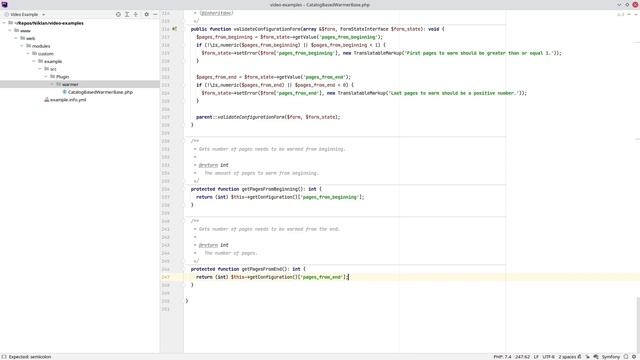640x360 pixels.
Task: Collapse the warmer folder arrow
Action: tap(52, 84)
